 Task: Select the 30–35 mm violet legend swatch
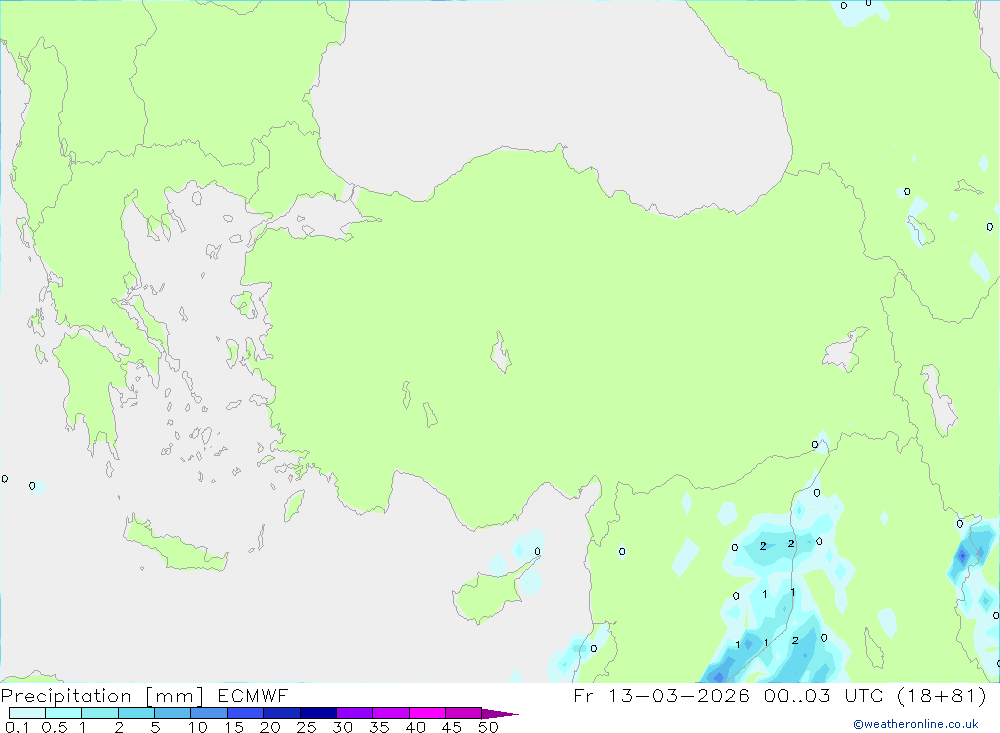(x=355, y=713)
